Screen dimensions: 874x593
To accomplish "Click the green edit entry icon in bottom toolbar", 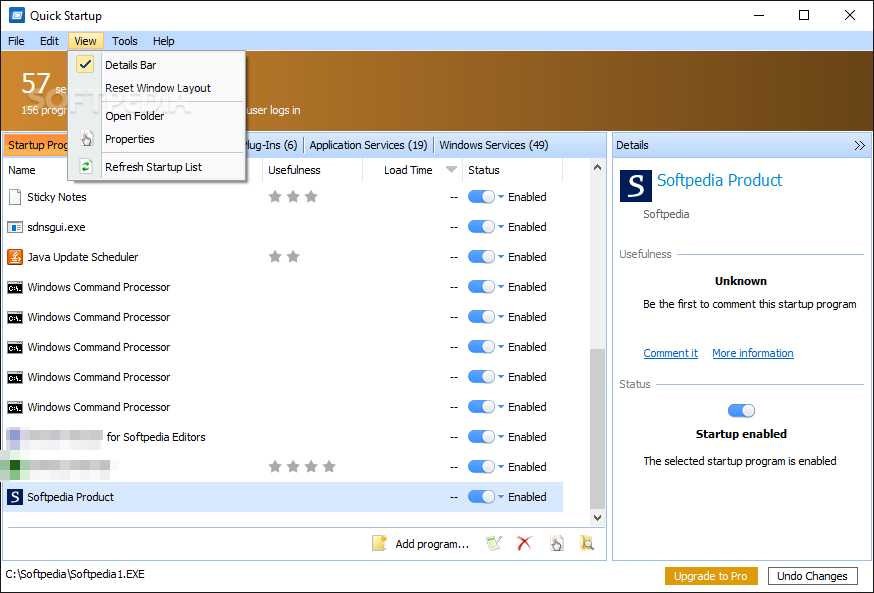I will point(494,543).
